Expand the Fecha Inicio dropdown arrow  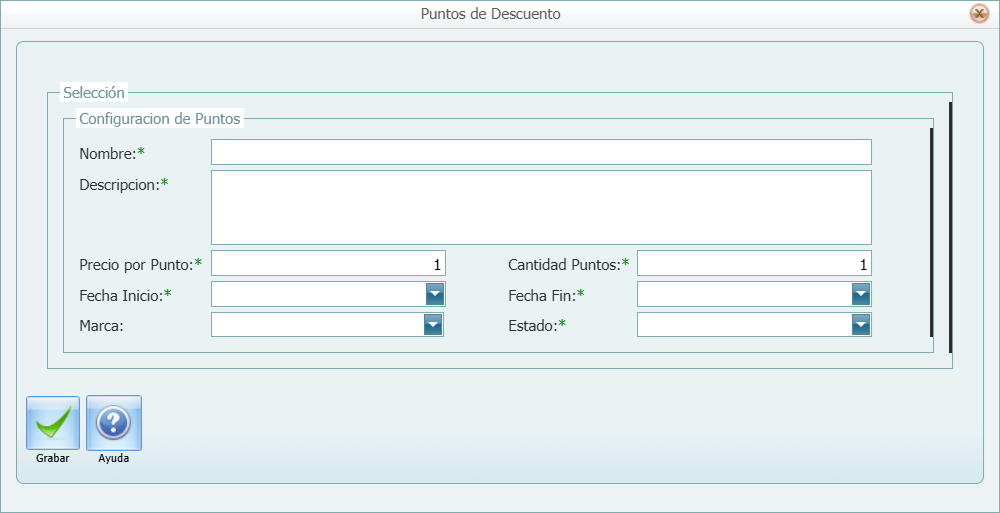click(x=434, y=294)
